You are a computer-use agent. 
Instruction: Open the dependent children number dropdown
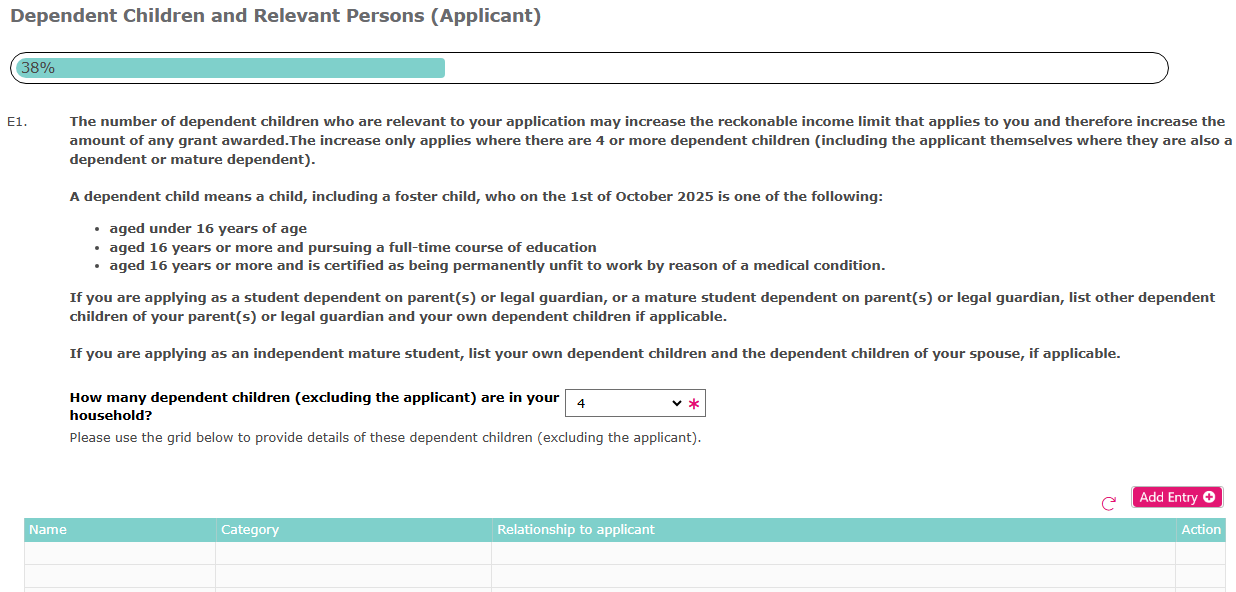tap(635, 402)
